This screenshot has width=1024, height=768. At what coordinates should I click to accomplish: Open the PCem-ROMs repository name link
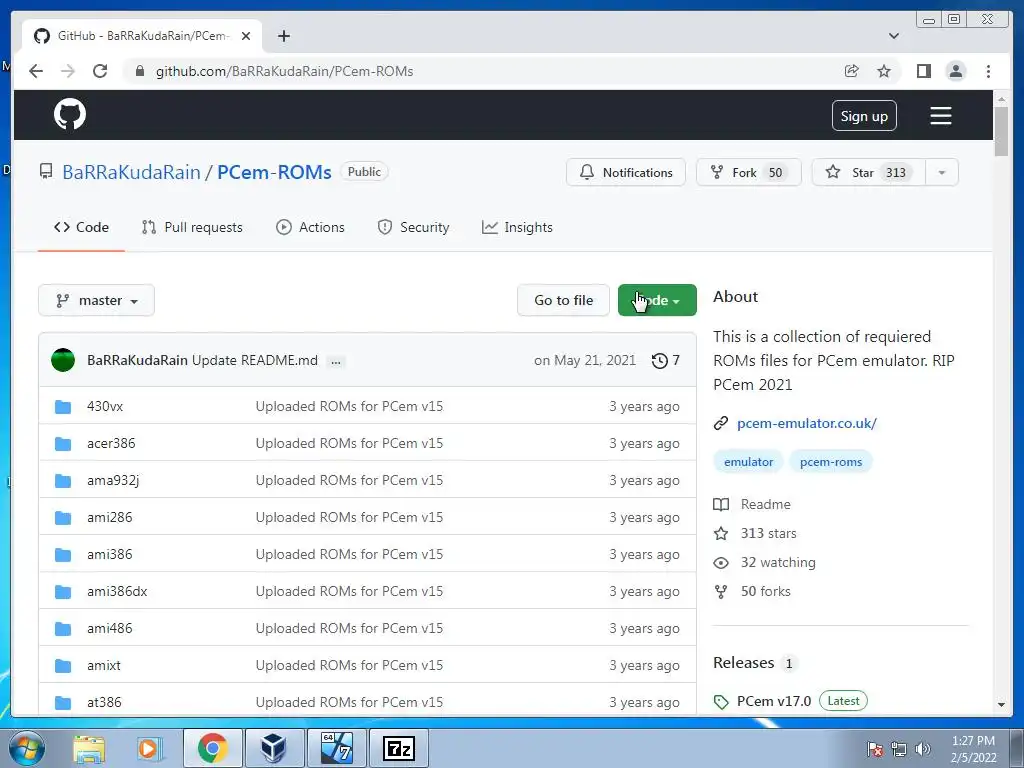click(274, 172)
